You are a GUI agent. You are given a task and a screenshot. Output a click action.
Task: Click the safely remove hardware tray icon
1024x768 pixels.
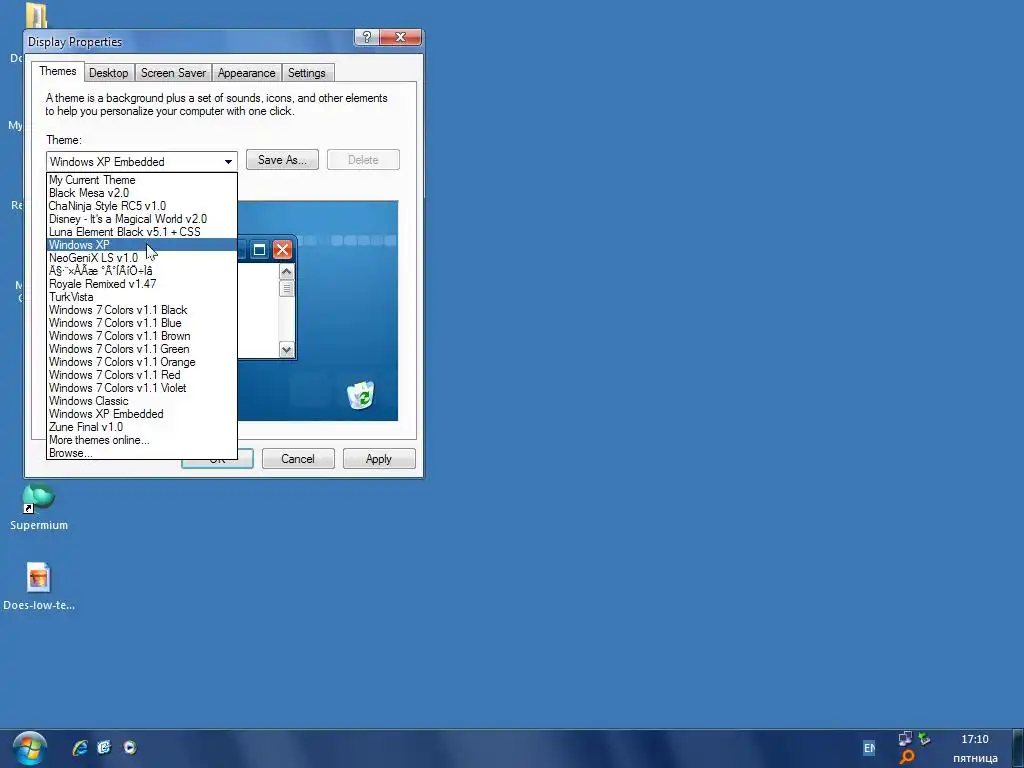(924, 739)
